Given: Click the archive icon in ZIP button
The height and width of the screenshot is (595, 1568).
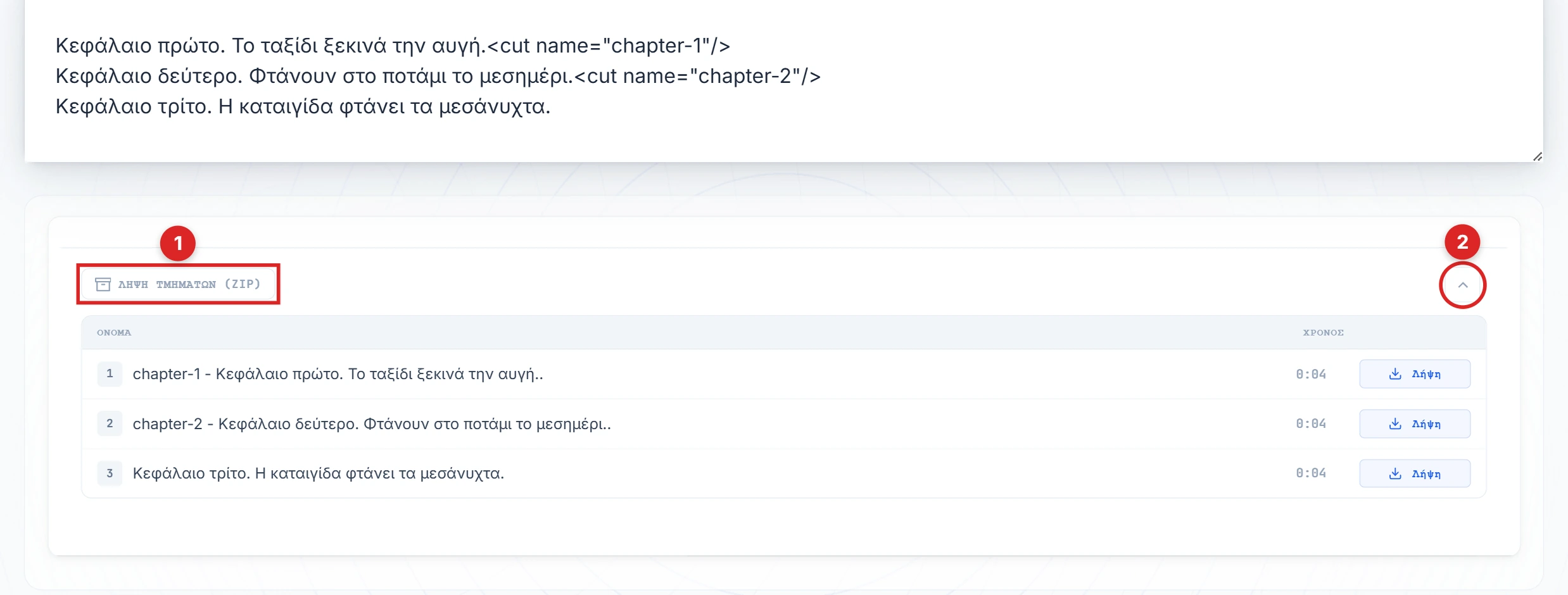Looking at the screenshot, I should (x=103, y=284).
